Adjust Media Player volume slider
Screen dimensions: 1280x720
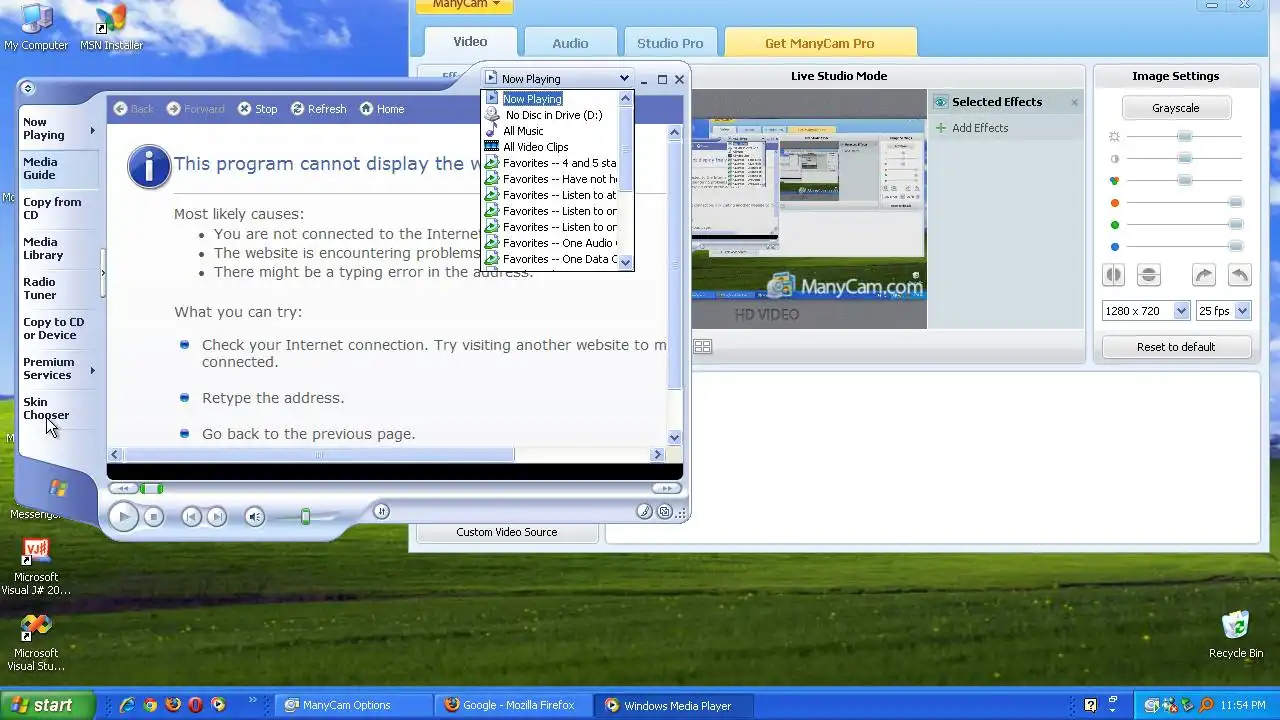pyautogui.click(x=305, y=516)
